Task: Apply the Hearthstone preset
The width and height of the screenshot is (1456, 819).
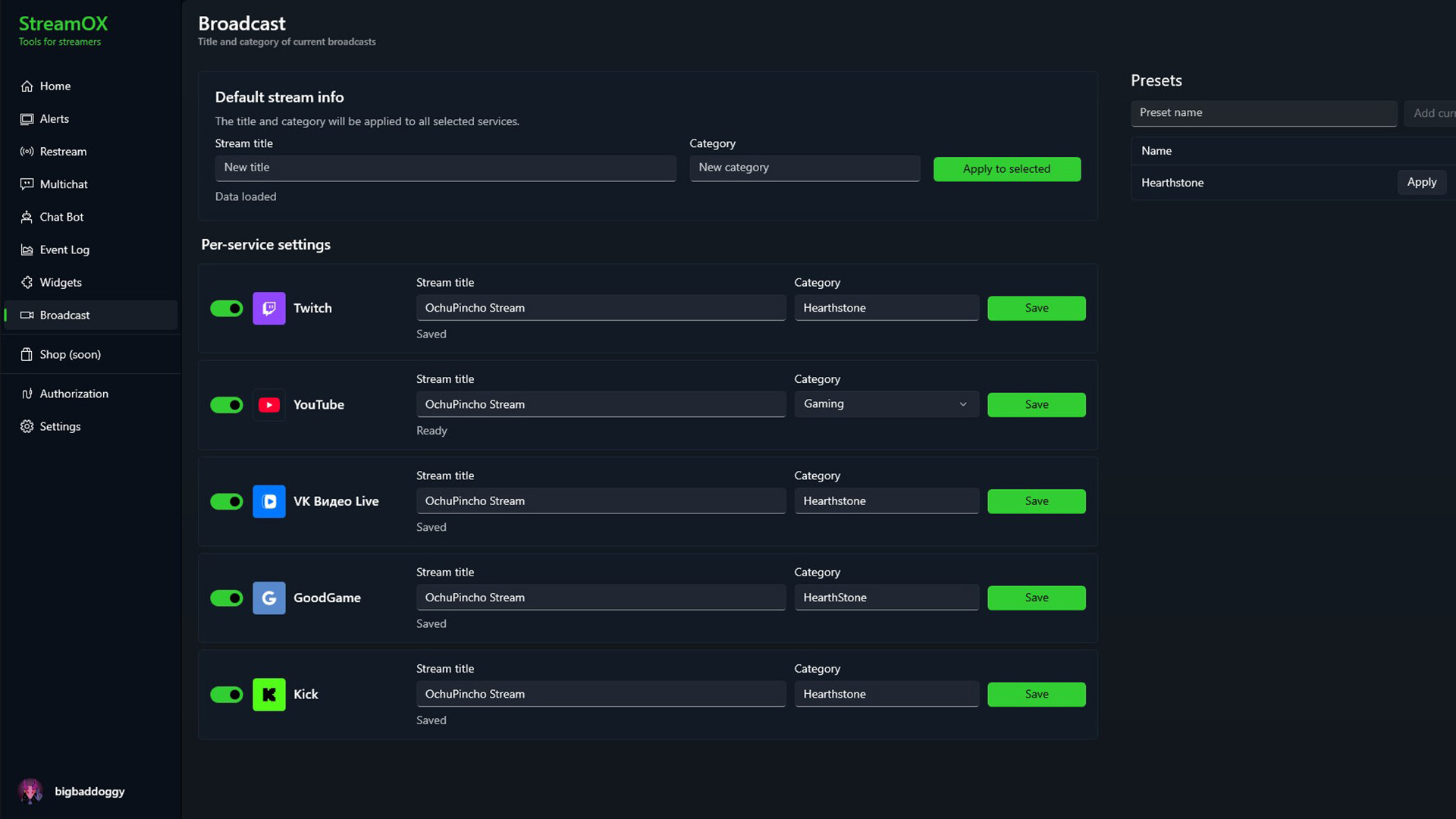Action: [x=1422, y=182]
